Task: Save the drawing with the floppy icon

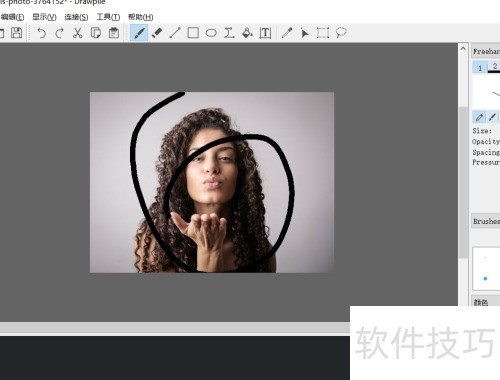Action: click(x=16, y=33)
